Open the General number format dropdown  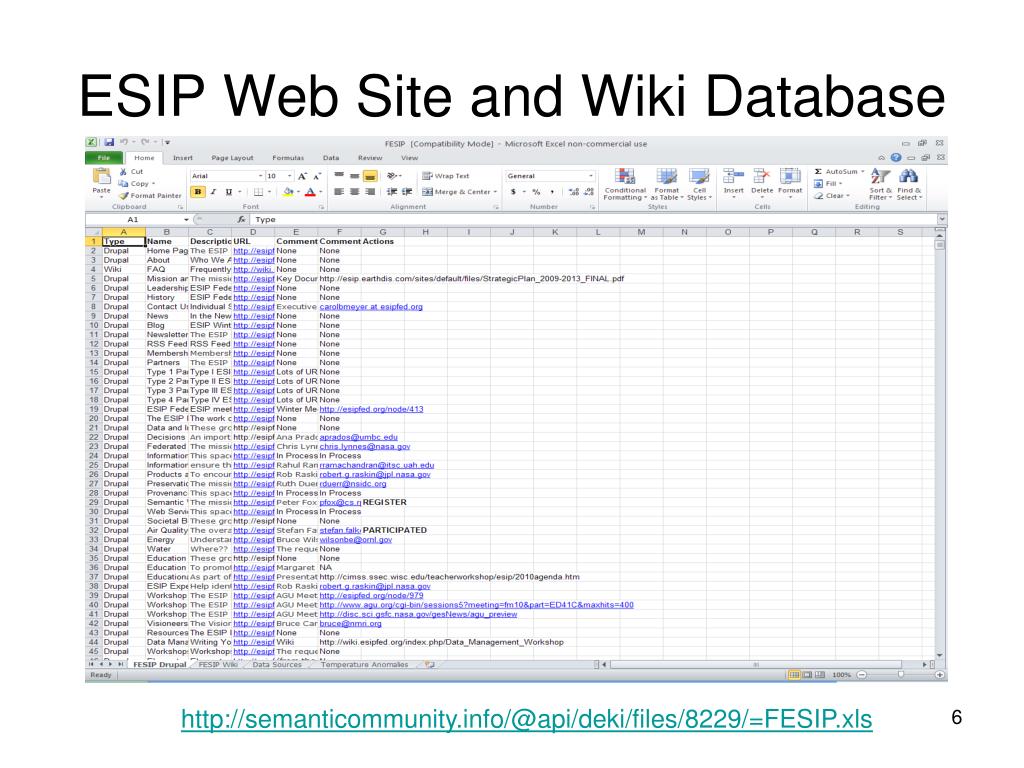tap(591, 176)
